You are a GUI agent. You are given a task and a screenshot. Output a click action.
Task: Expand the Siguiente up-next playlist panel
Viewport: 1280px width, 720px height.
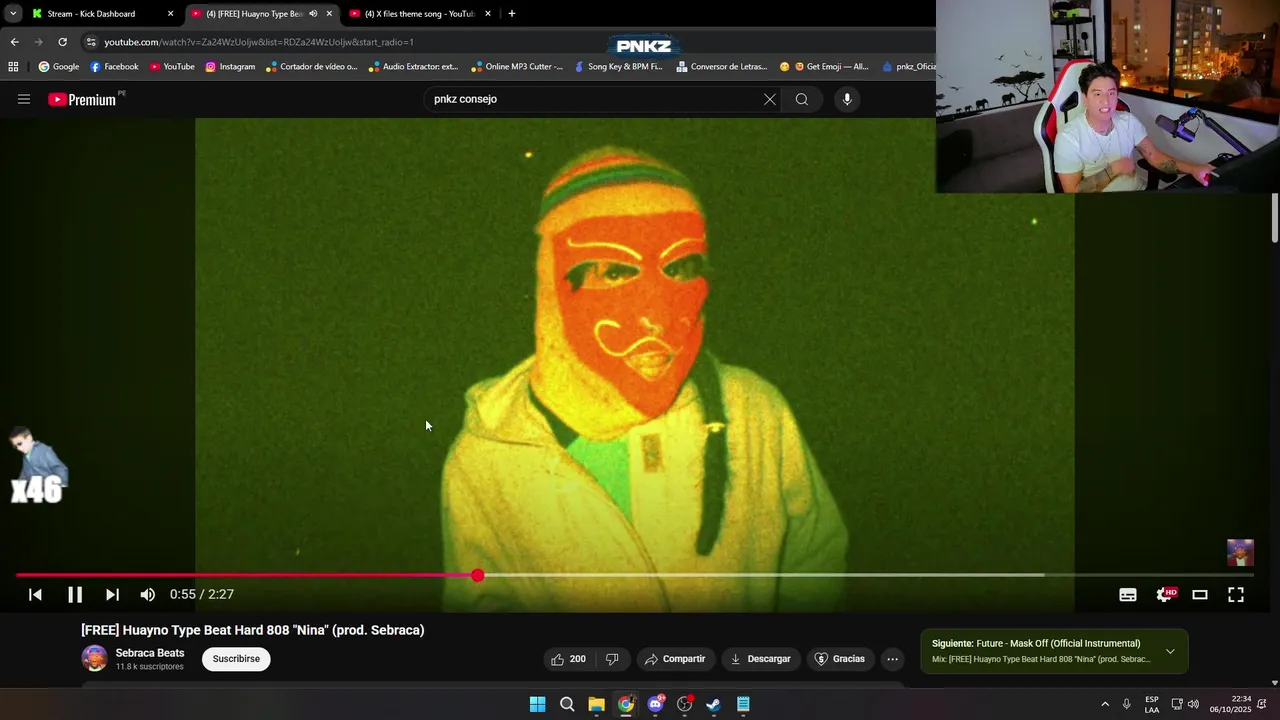pyautogui.click(x=1170, y=651)
